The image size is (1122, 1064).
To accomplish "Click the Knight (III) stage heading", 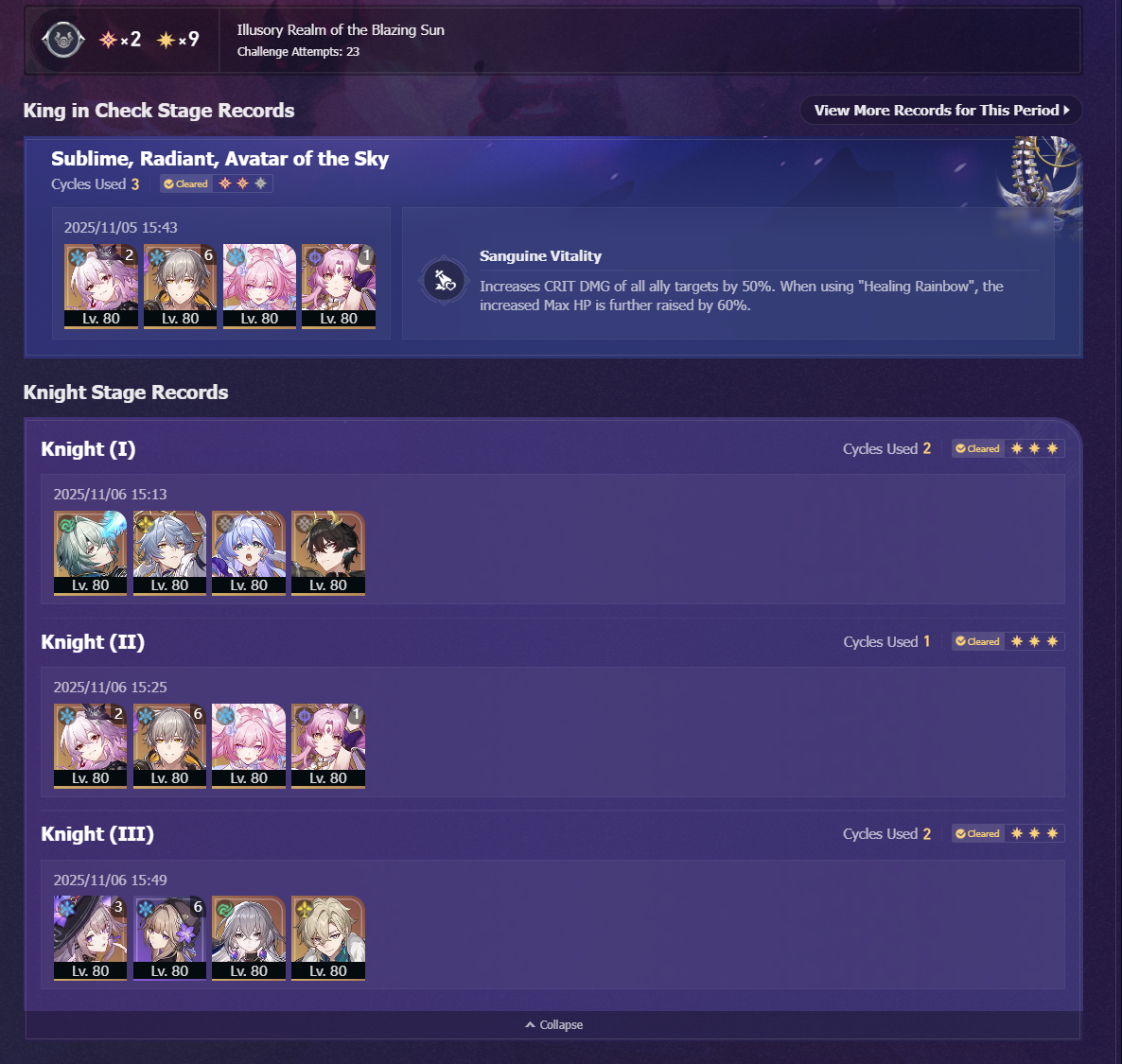I will point(97,834).
